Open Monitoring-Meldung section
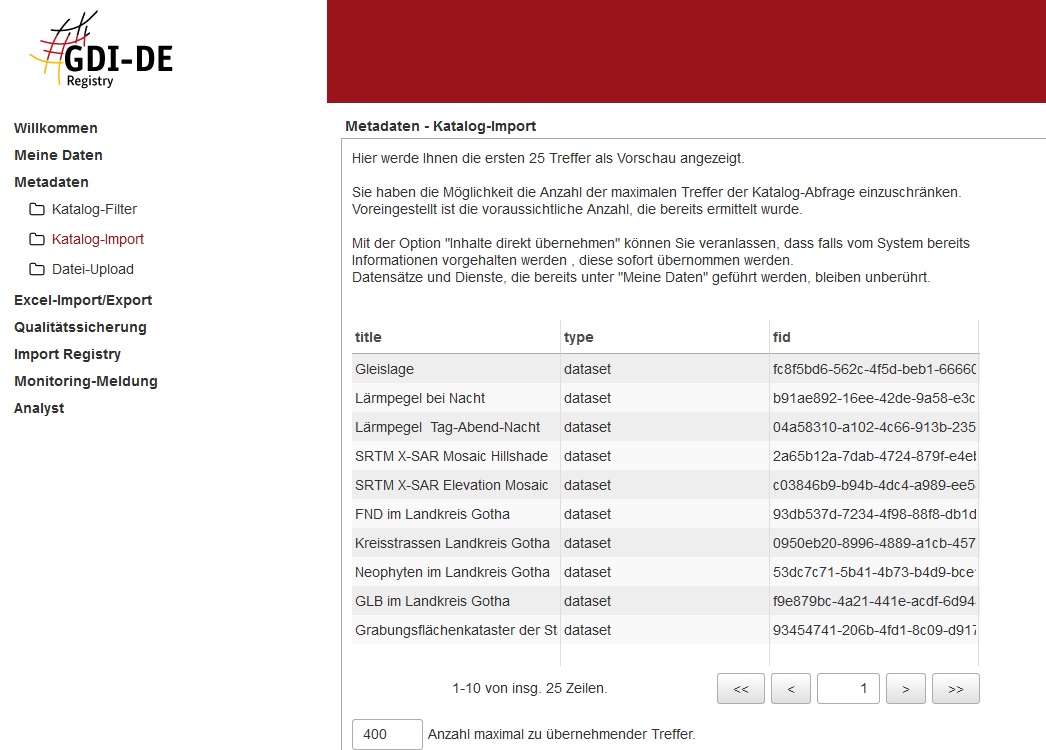 tap(86, 381)
